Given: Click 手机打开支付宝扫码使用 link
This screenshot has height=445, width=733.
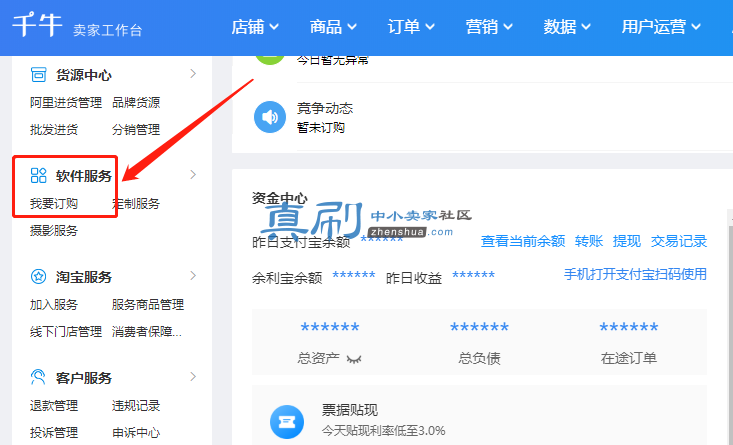Looking at the screenshot, I should pyautogui.click(x=635, y=274).
